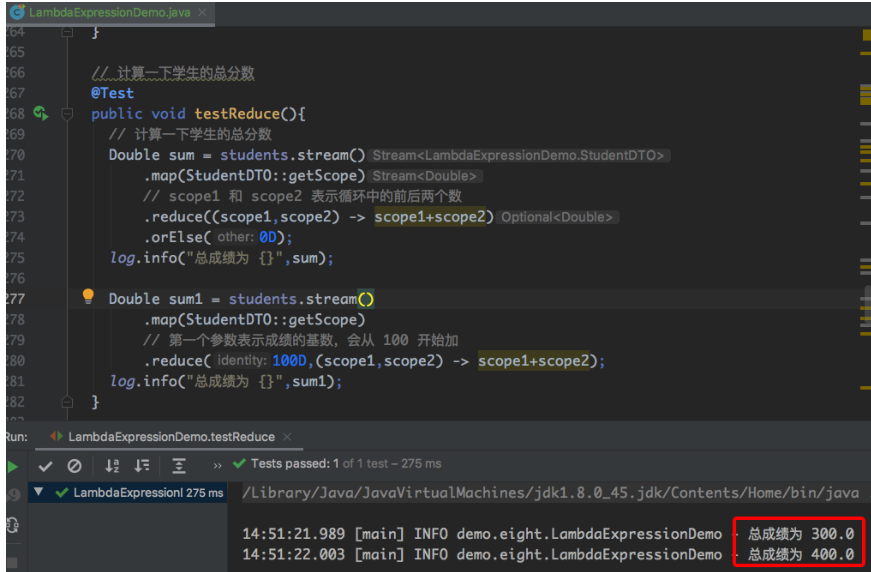
Task: Stop the run with the stop square
Action: coord(12,563)
